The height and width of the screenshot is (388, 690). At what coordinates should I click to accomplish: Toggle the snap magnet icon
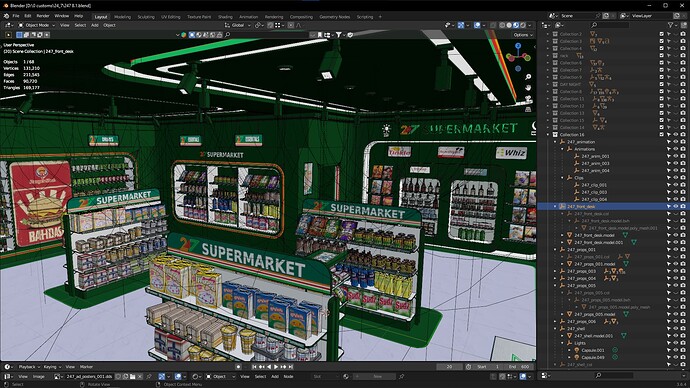270,25
